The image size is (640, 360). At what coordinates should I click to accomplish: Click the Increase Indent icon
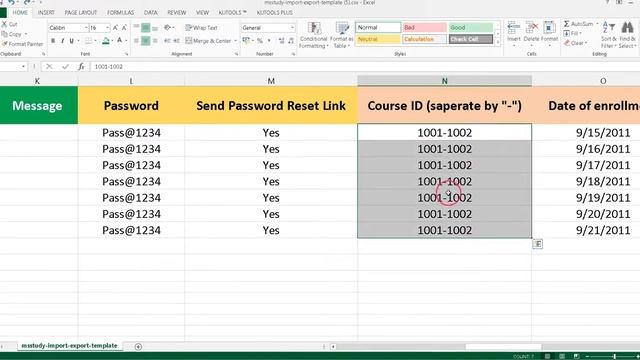click(x=176, y=41)
